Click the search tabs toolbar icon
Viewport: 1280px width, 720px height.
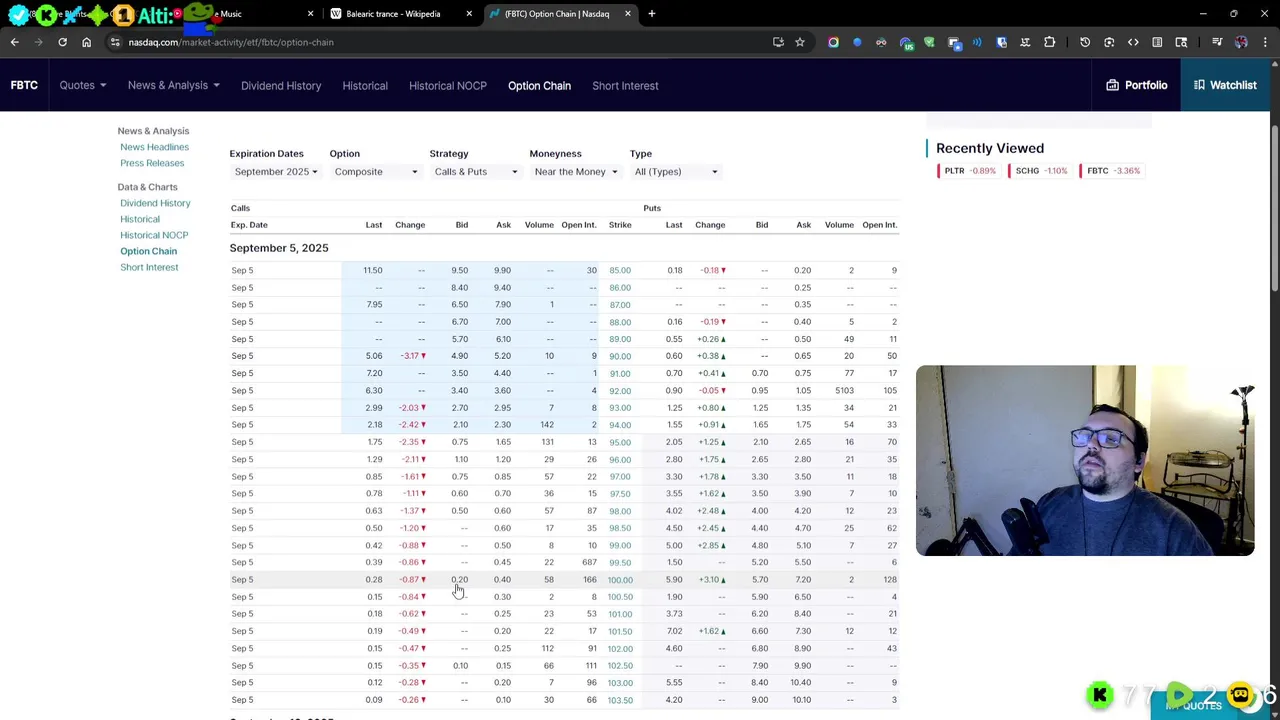[x=1181, y=42]
